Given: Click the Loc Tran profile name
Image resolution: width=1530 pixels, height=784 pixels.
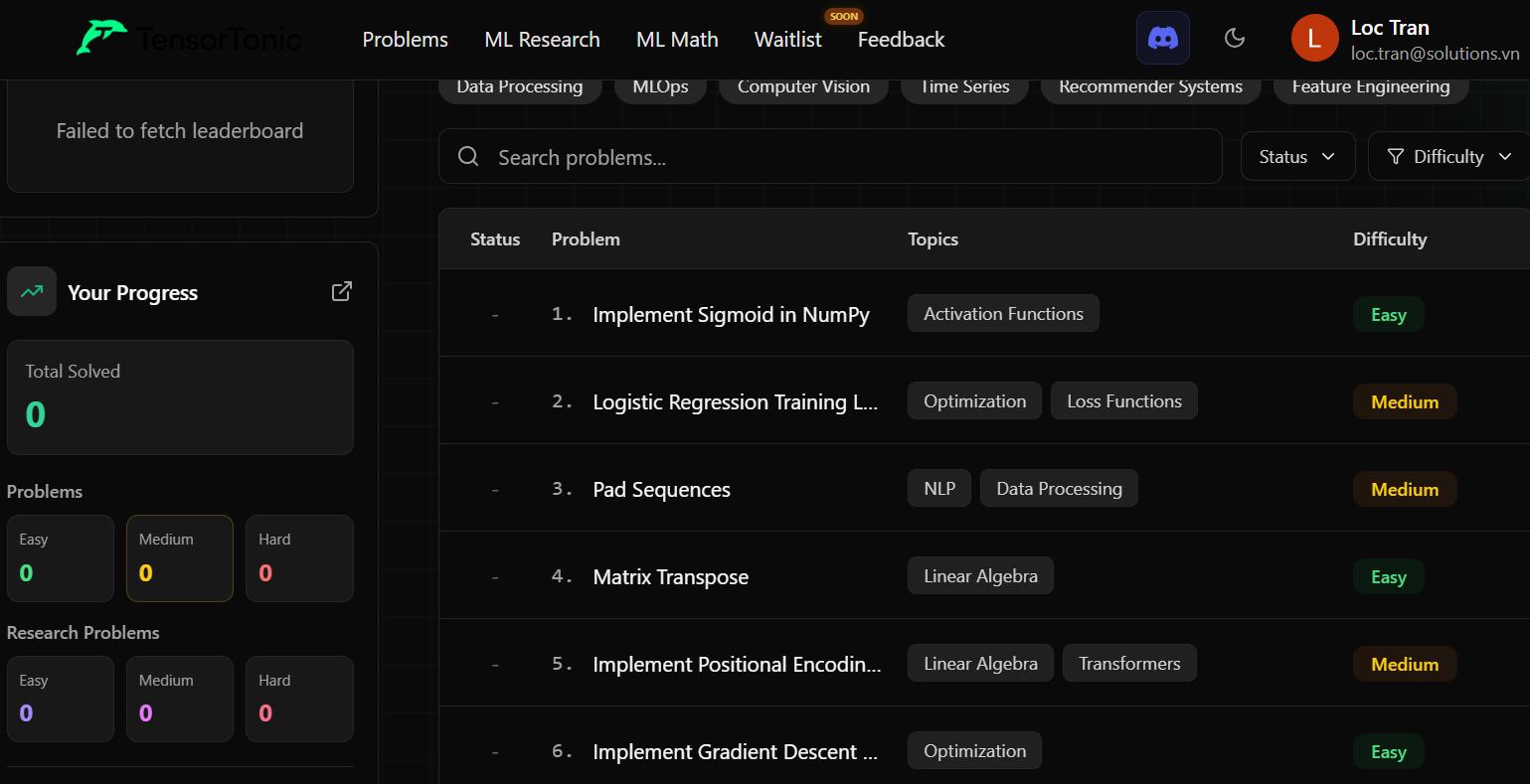Looking at the screenshot, I should (1390, 28).
